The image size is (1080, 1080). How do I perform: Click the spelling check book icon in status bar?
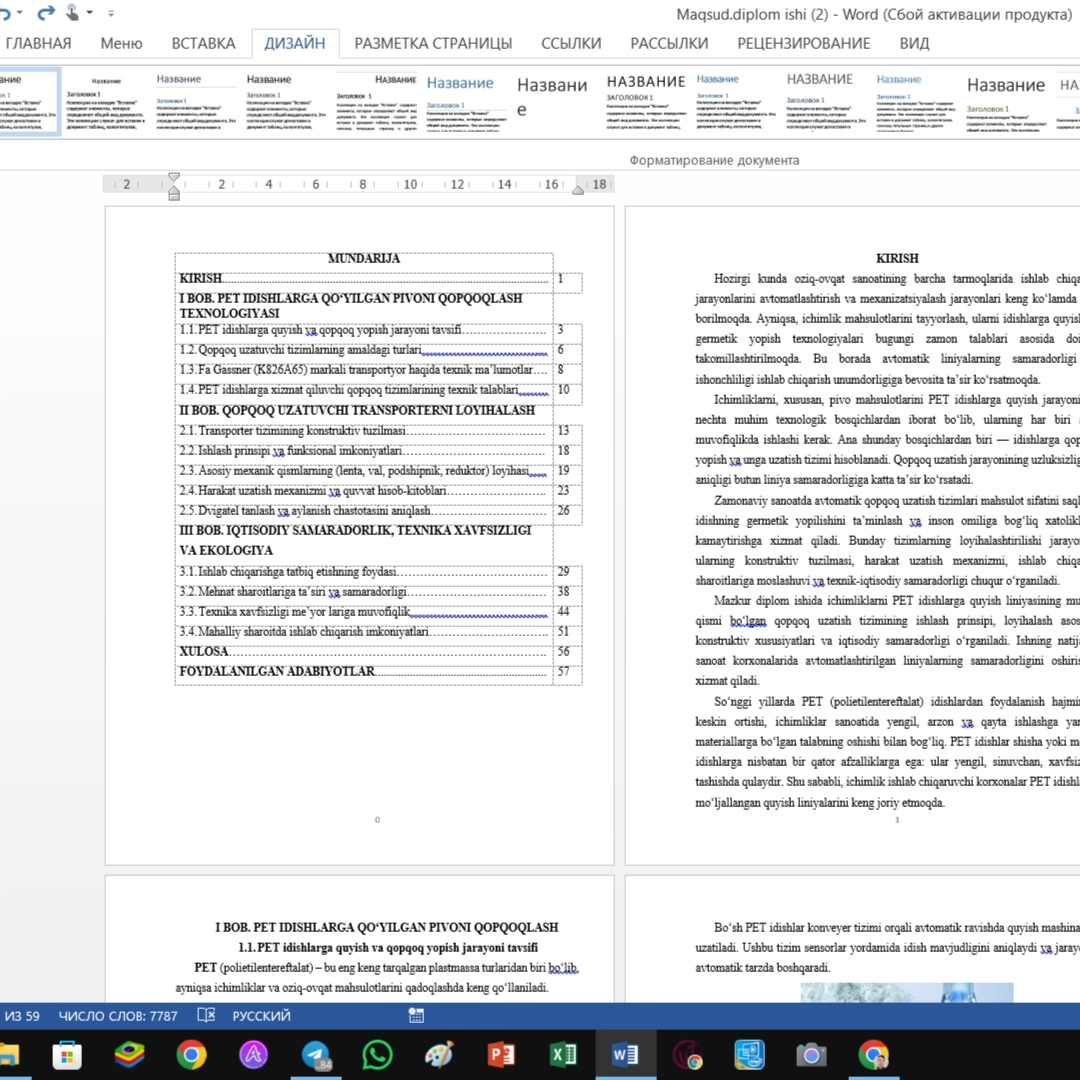click(206, 1015)
